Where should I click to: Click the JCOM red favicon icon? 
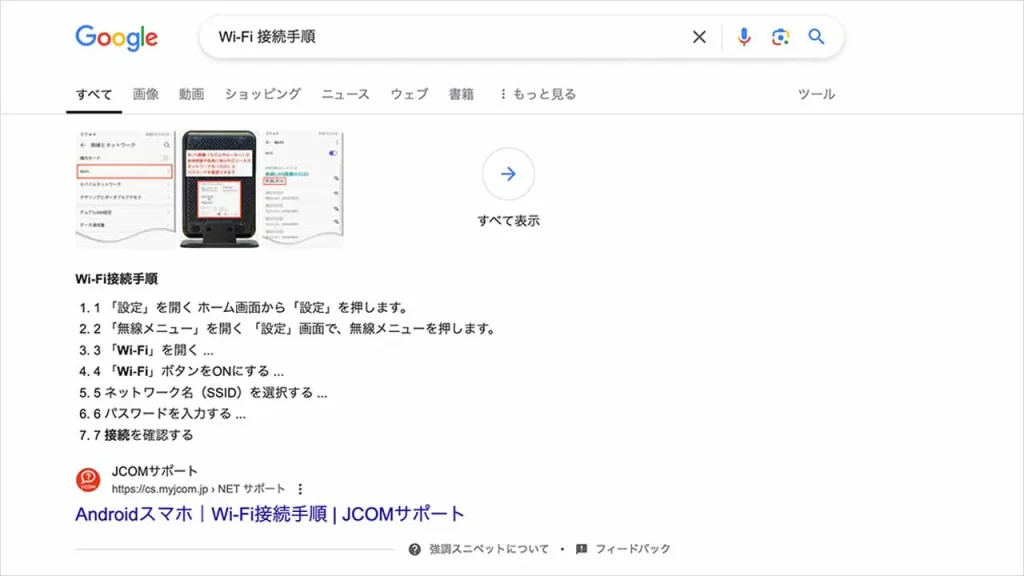click(88, 480)
